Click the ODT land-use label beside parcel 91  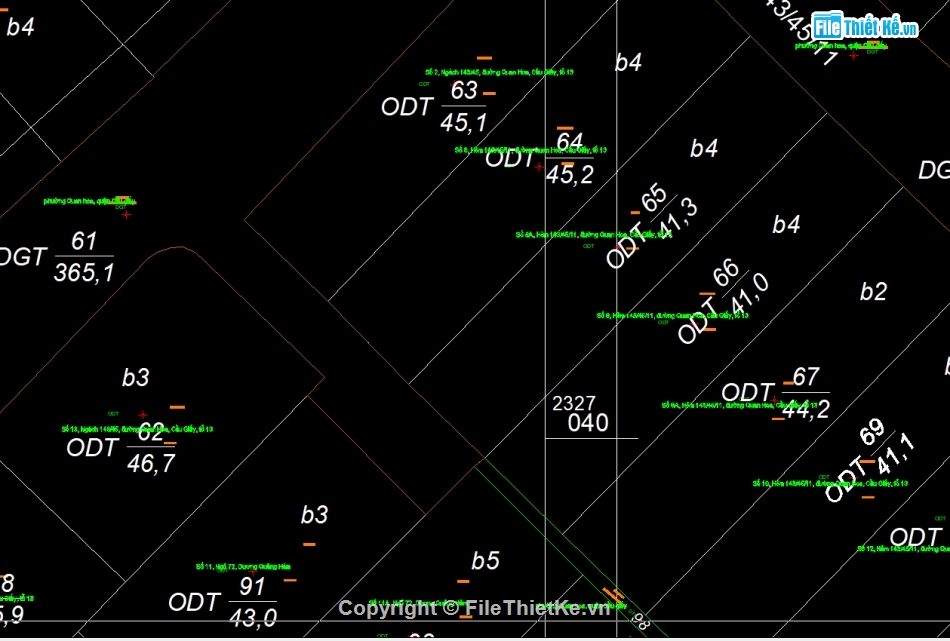[194, 602]
